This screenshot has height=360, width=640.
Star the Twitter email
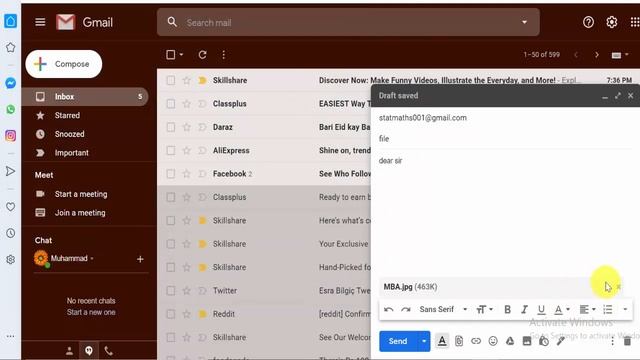(x=187, y=291)
